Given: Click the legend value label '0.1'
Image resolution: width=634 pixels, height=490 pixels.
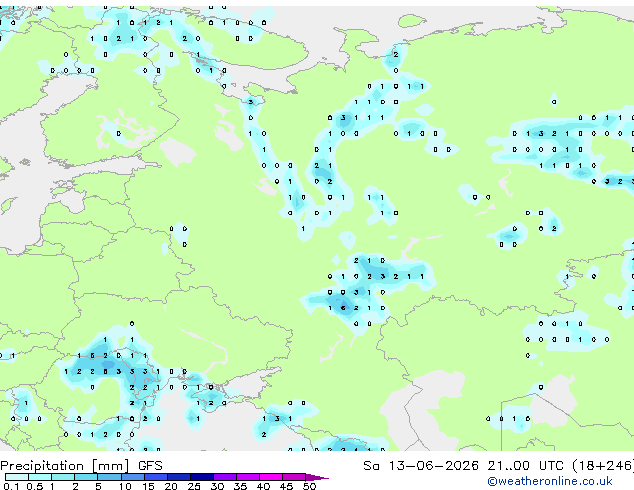Looking at the screenshot, I should (11, 486).
